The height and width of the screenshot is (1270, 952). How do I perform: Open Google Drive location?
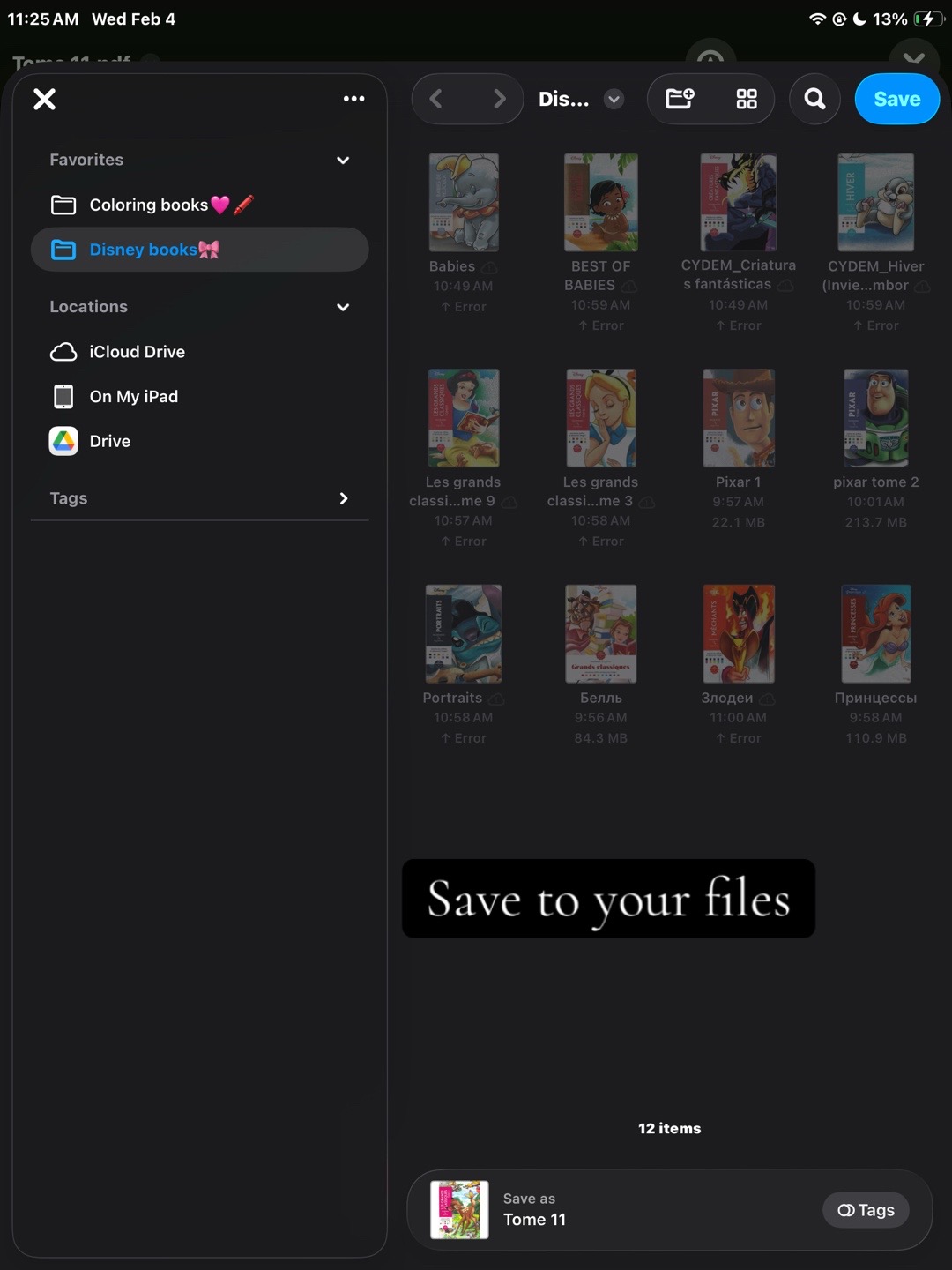point(199,441)
